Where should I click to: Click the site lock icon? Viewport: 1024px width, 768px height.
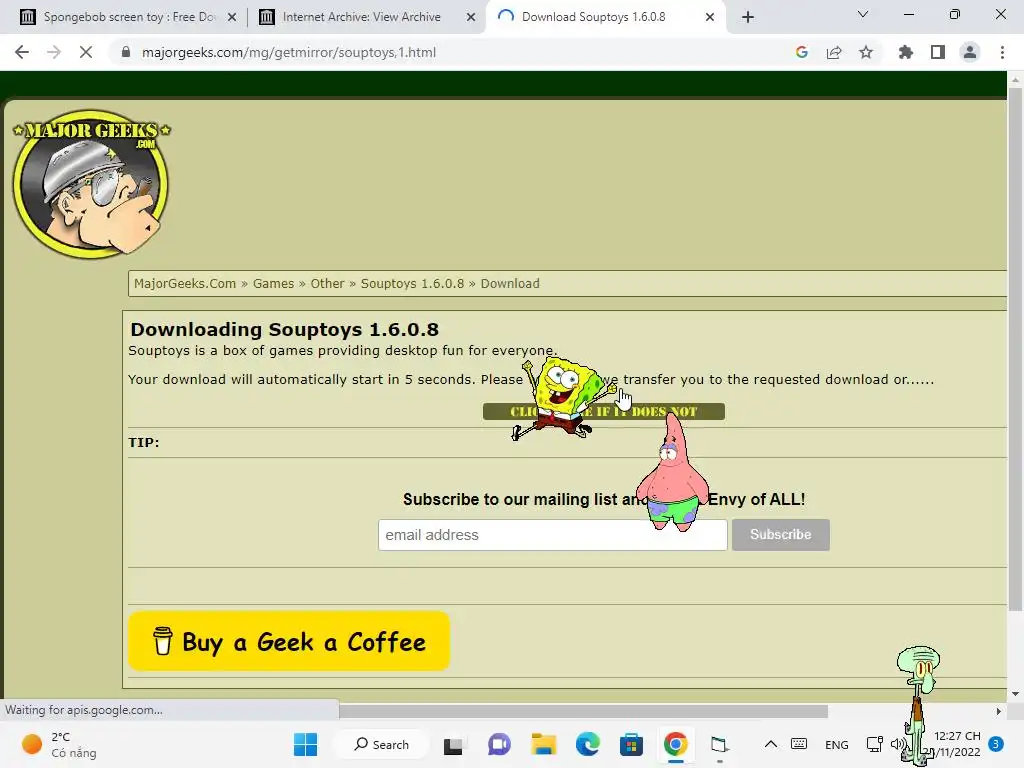click(126, 52)
